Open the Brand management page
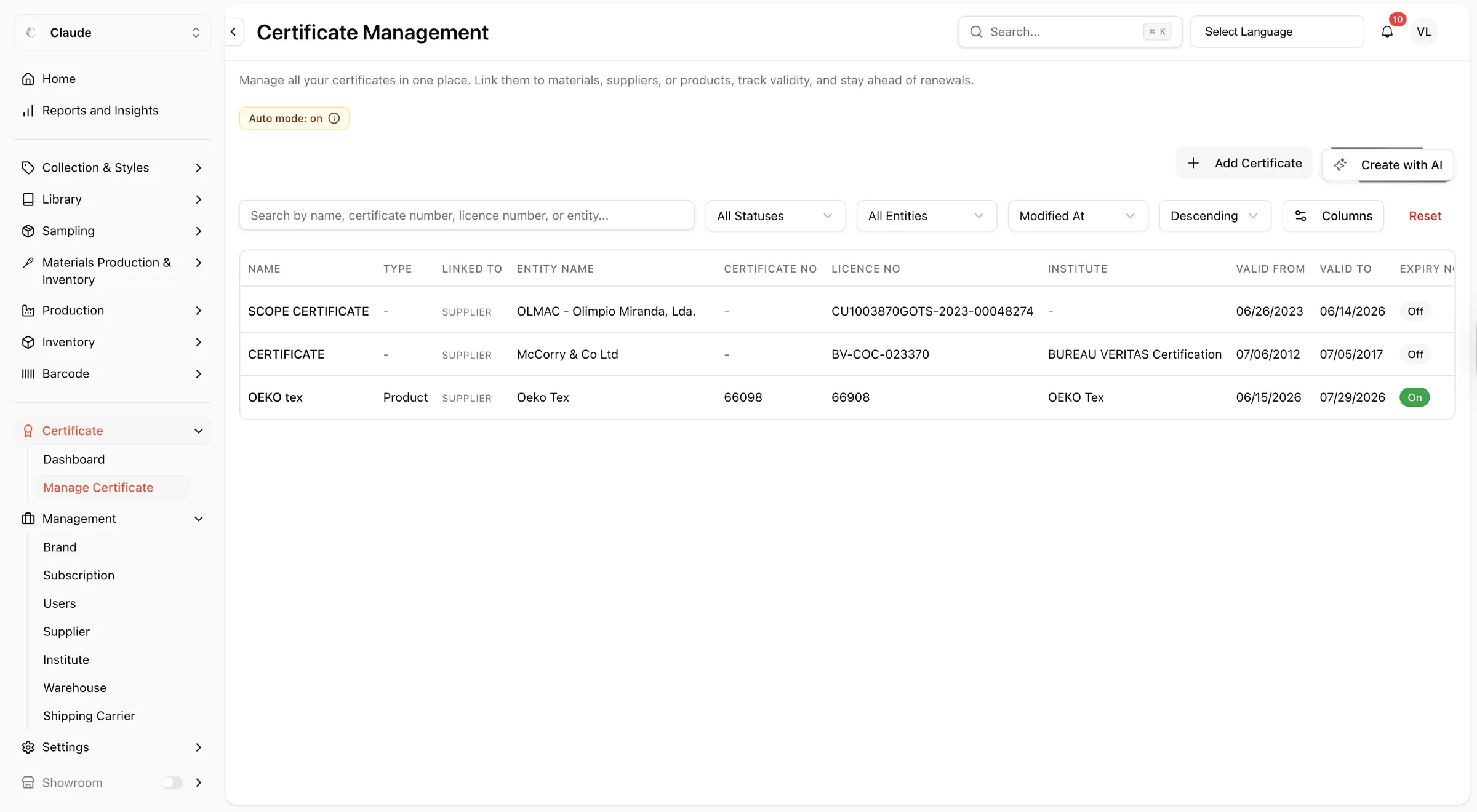This screenshot has height=812, width=1477. pos(60,547)
